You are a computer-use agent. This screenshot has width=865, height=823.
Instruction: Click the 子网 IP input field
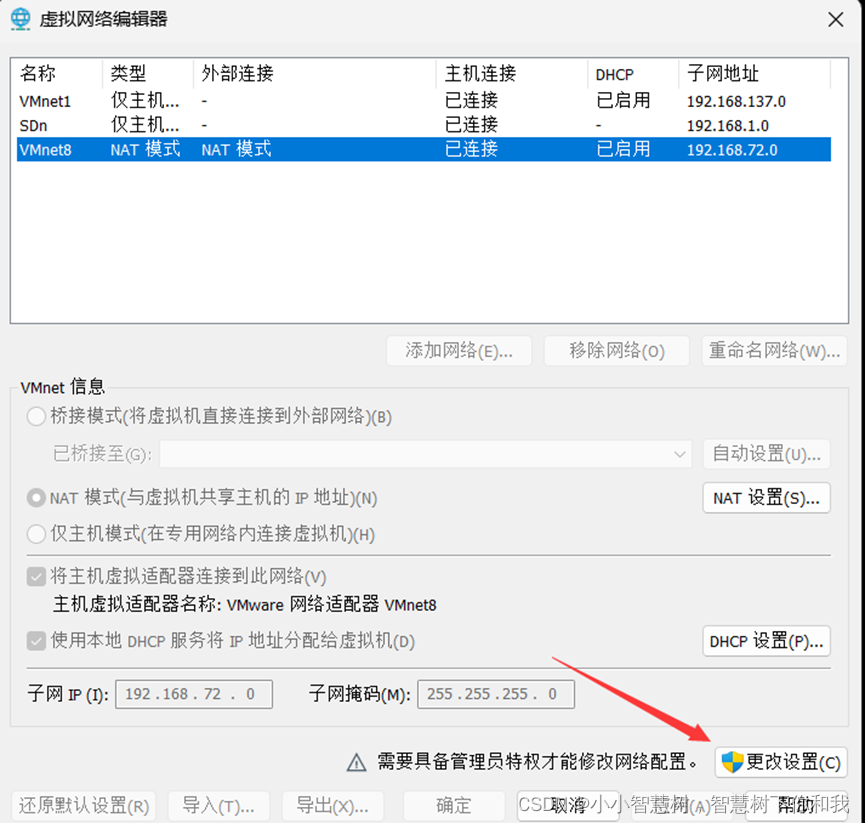pyautogui.click(x=194, y=694)
